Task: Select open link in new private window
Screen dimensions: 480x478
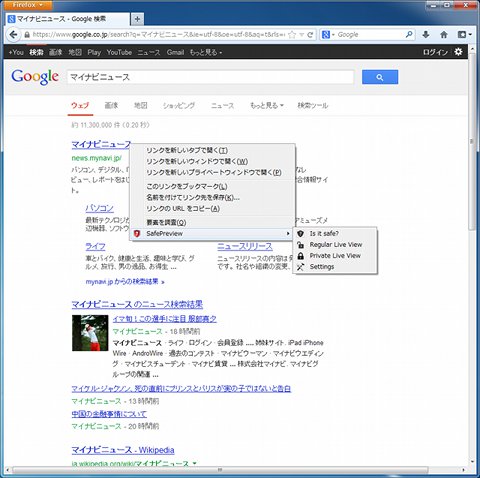Action: tap(212, 172)
